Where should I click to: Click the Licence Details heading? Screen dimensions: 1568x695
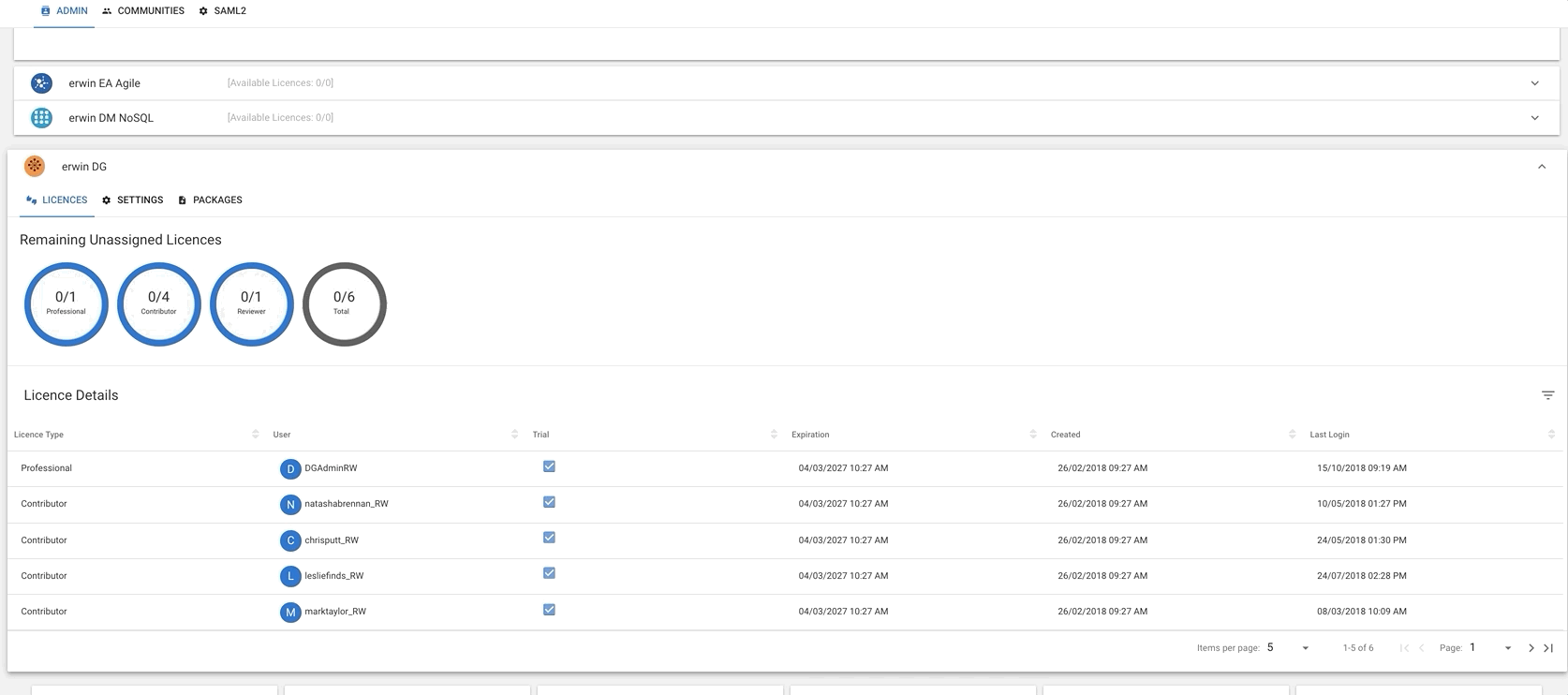[x=71, y=395]
